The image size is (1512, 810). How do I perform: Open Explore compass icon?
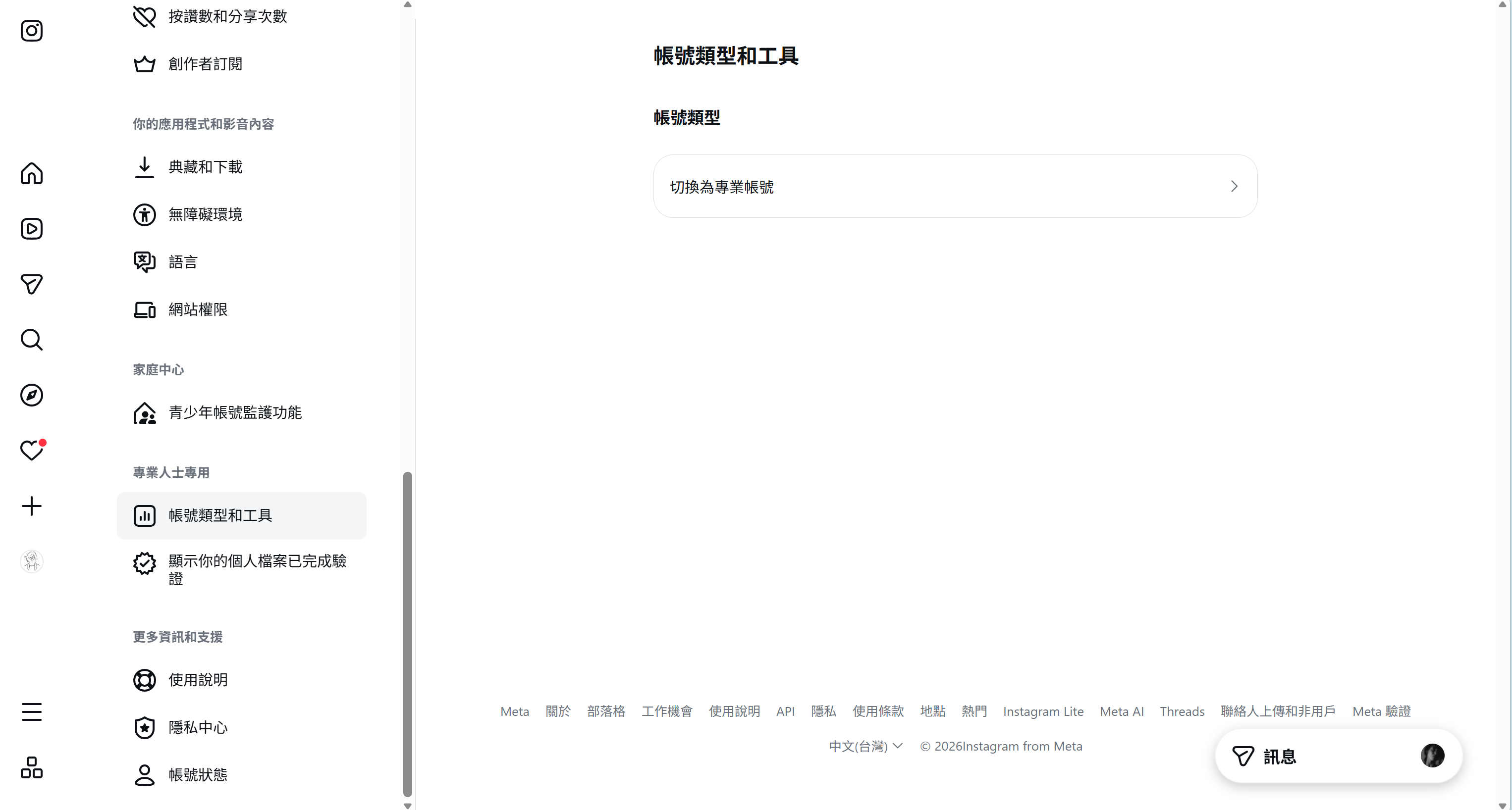click(32, 395)
